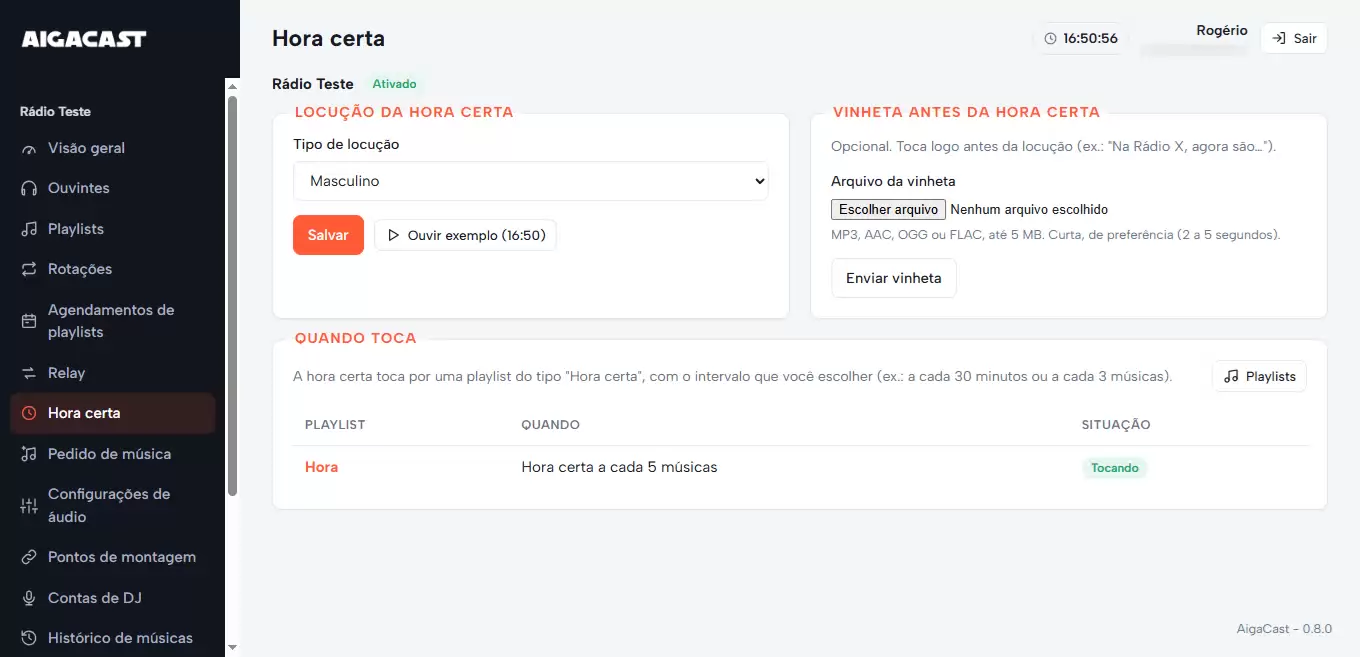1360x657 pixels.
Task: Open the Hora playlist link
Action: (x=322, y=467)
